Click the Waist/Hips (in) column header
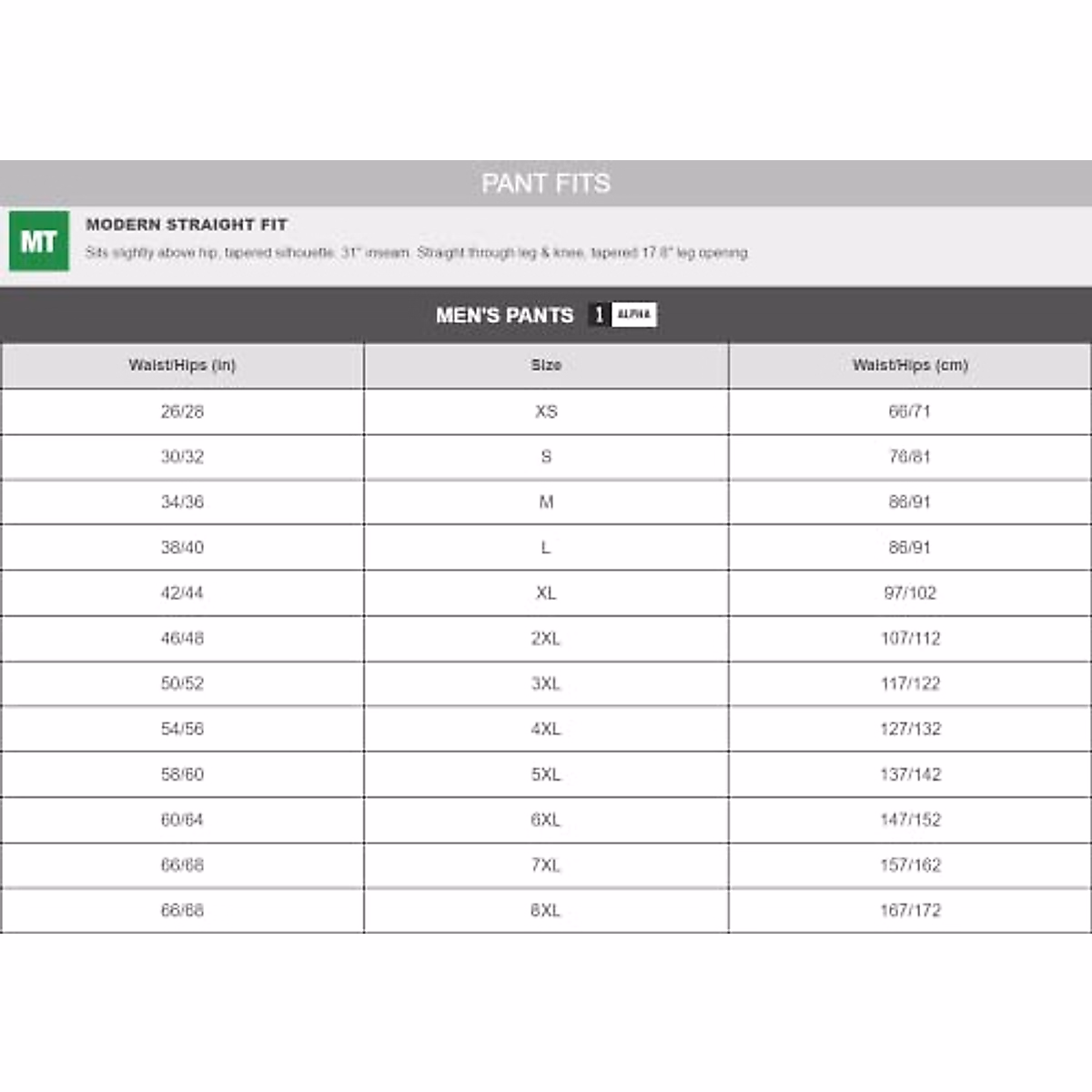 pos(182,365)
